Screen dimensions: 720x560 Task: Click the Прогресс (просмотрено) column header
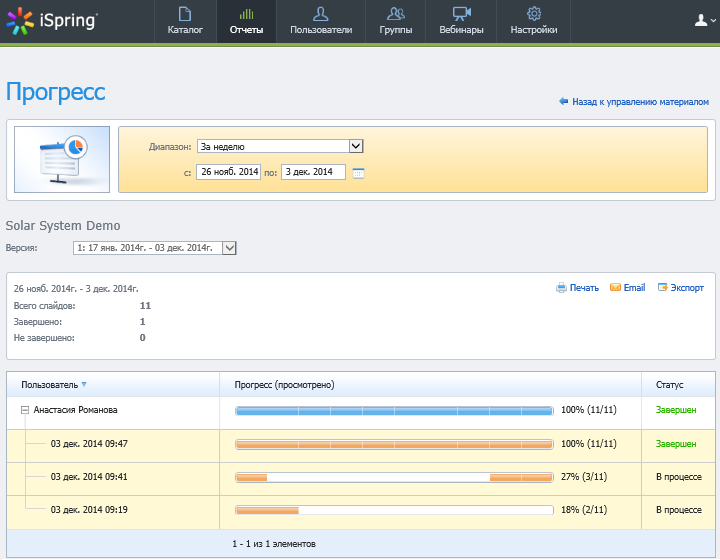[x=284, y=385]
